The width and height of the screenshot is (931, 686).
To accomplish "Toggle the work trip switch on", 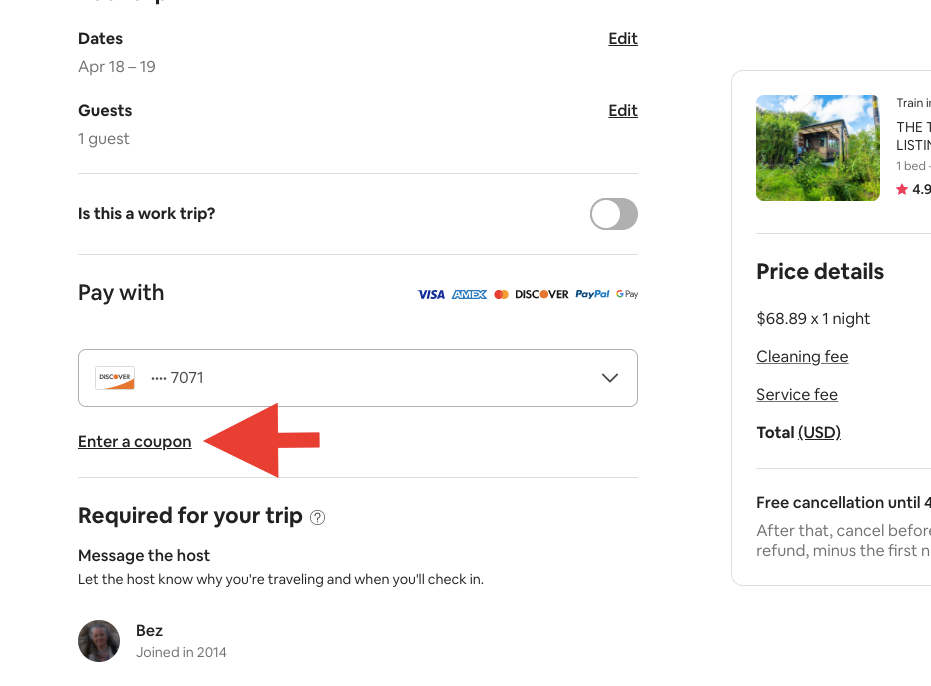I will [x=613, y=214].
